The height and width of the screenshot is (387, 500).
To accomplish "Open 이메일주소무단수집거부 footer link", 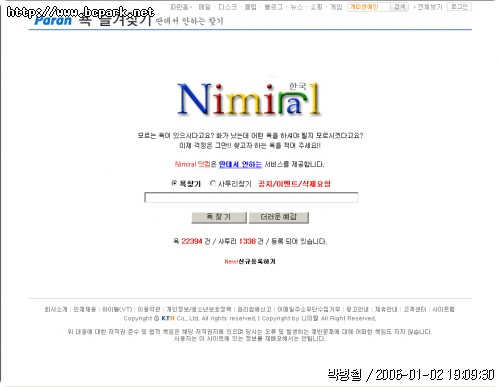I will point(309,309).
